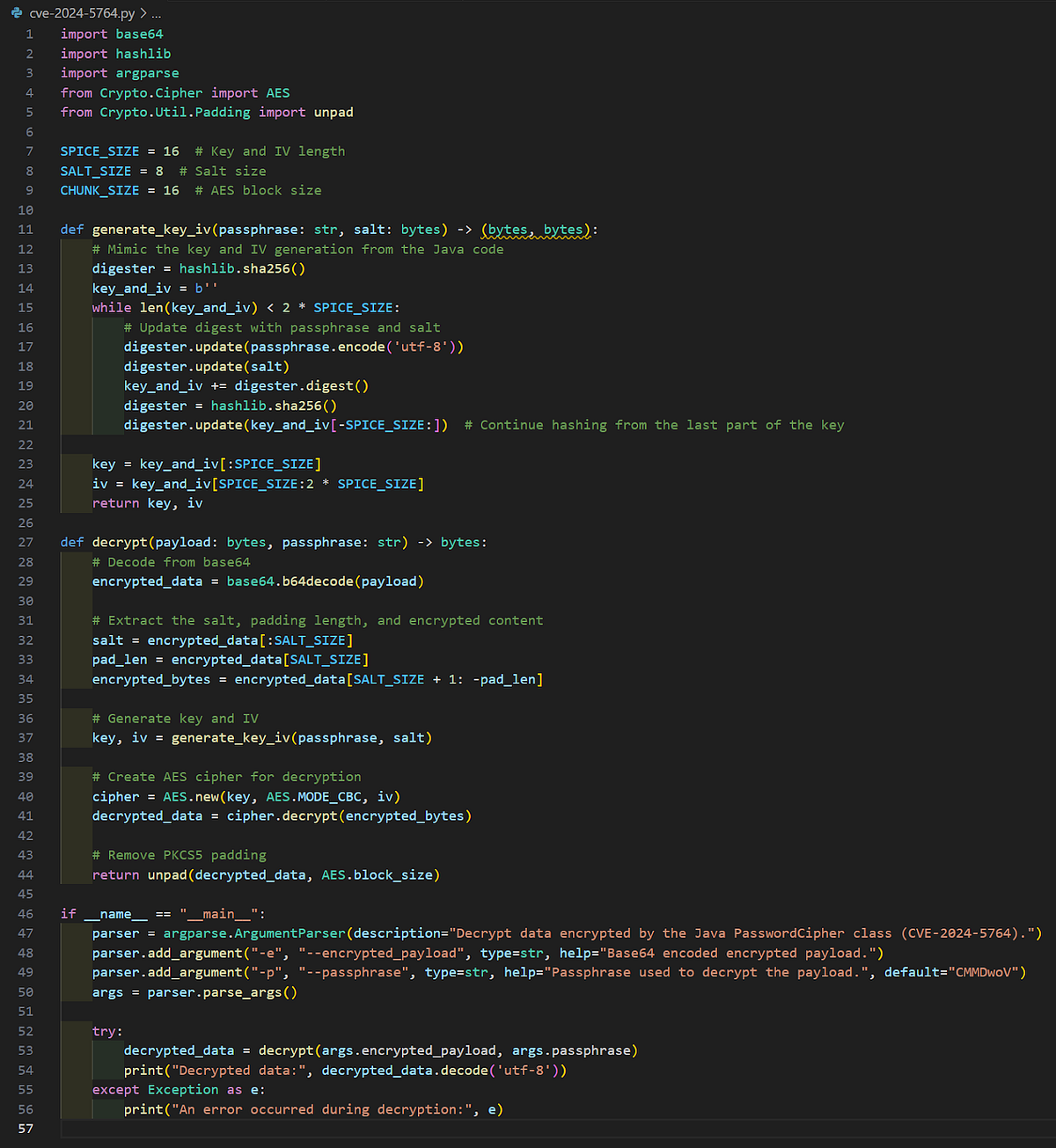Click 'AES.block_size' in the return statement
1056x1148 pixels.
click(x=378, y=875)
